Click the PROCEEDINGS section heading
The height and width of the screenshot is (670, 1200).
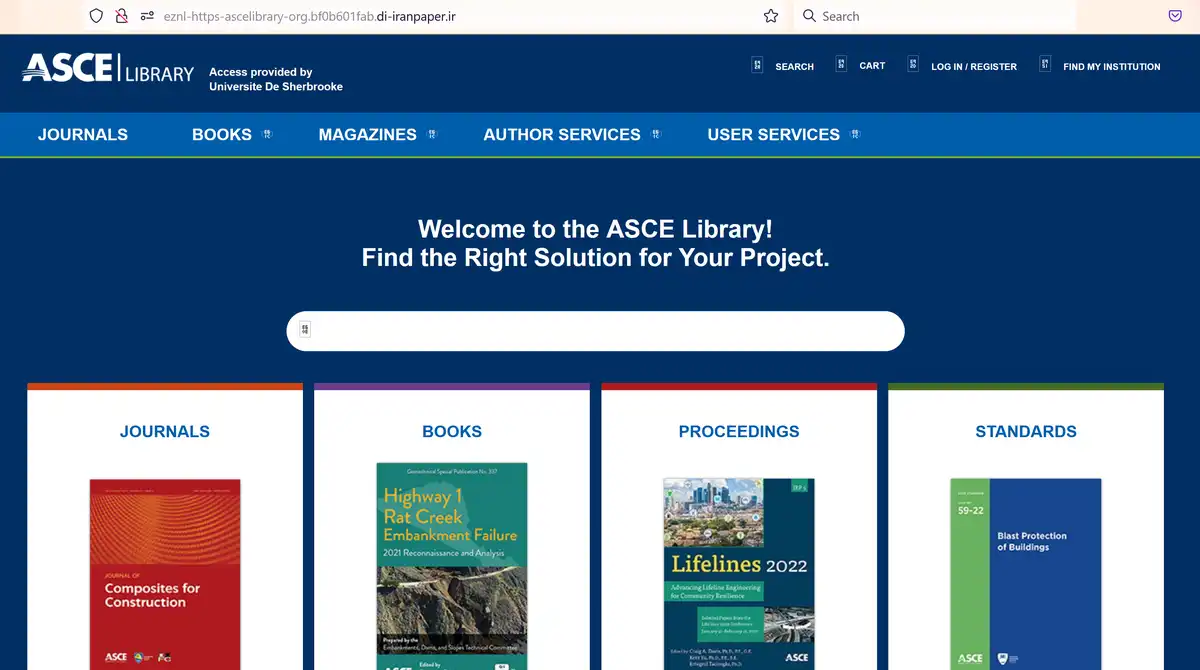[739, 431]
